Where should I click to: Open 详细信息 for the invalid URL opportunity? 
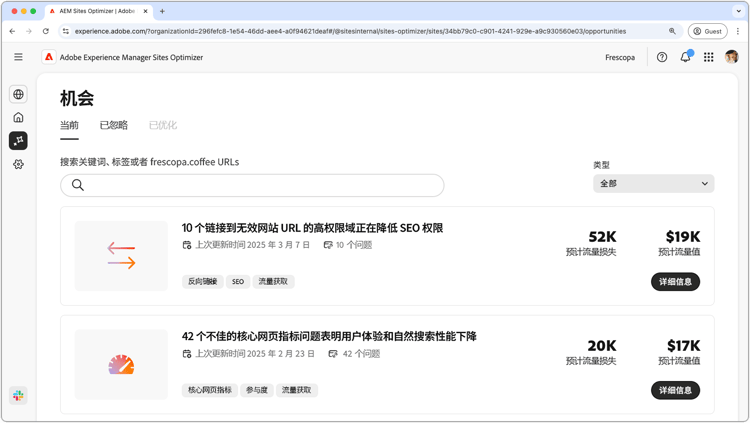coord(675,282)
